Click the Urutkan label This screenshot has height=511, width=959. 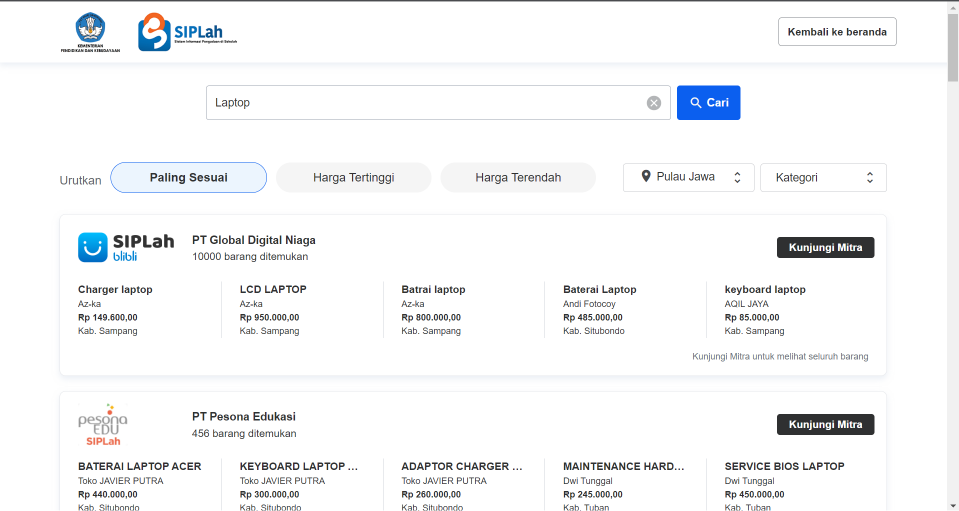80,180
